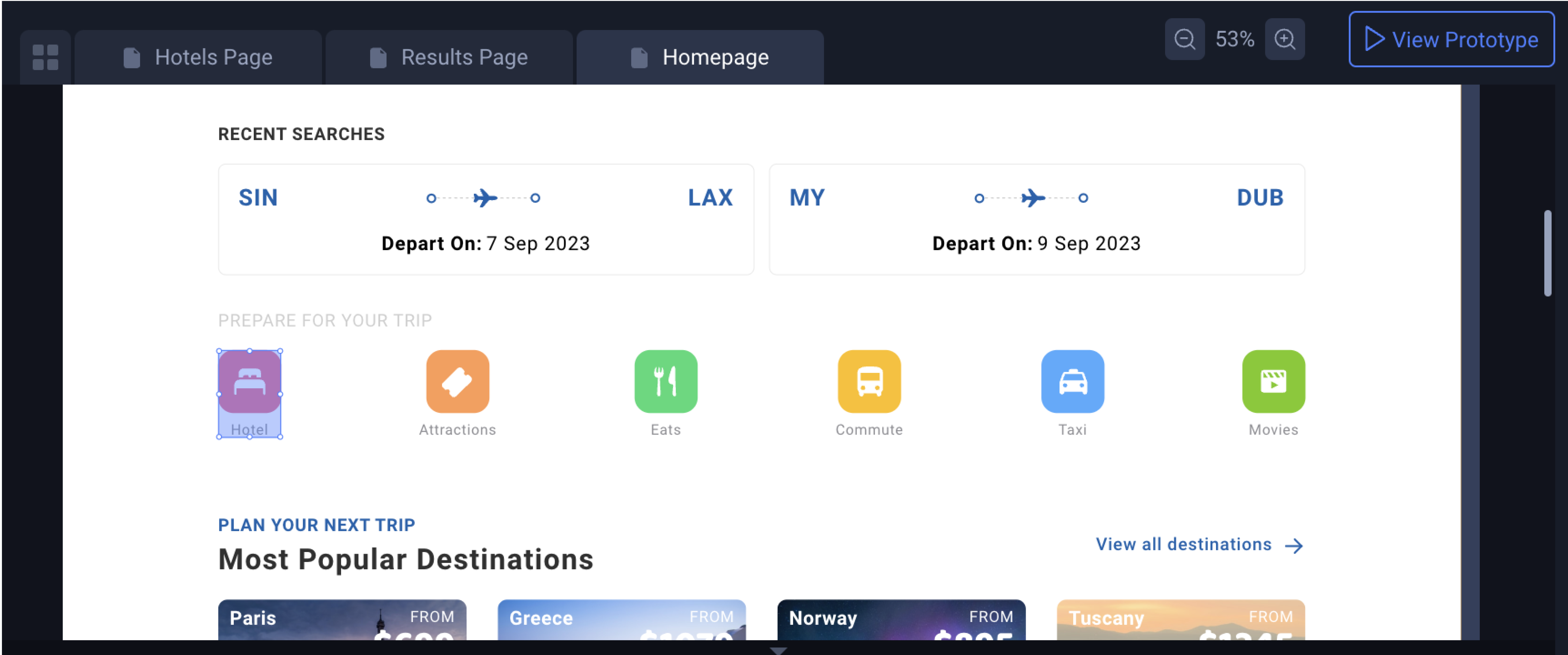Click the zoom in magnifier icon
This screenshot has height=655, width=1568.
tap(1285, 39)
